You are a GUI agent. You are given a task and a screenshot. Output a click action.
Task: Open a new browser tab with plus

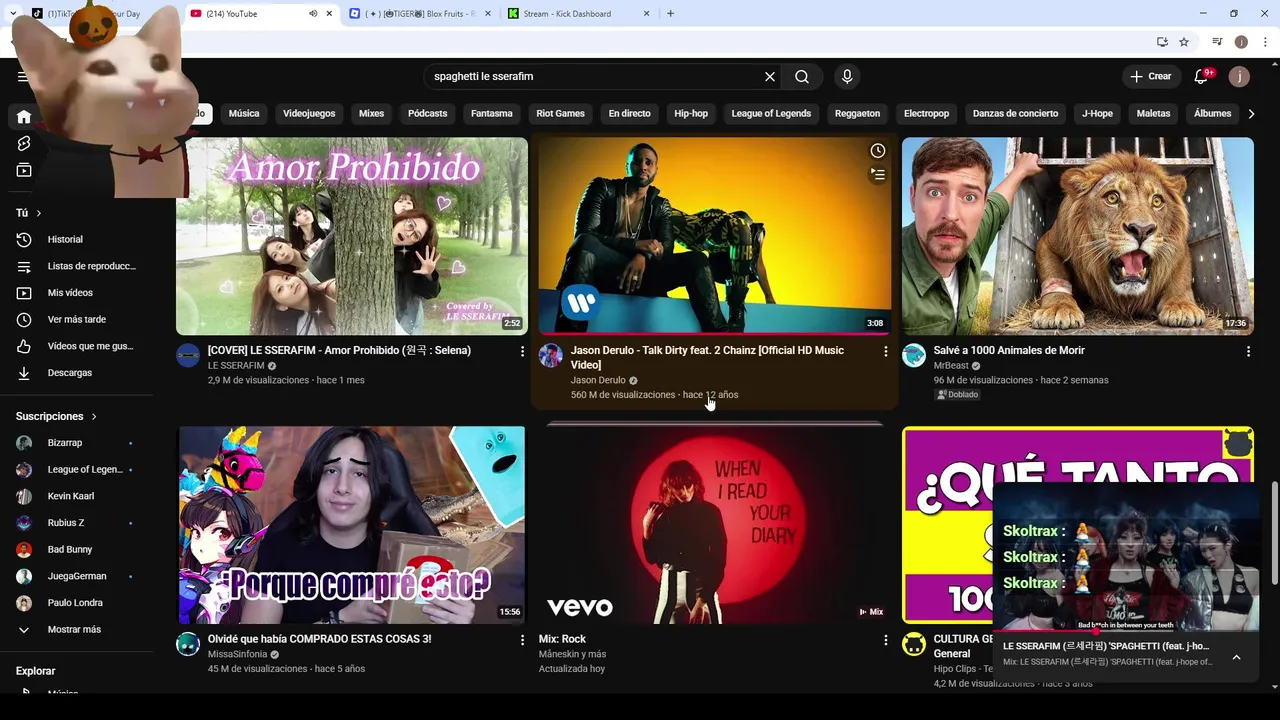670,14
